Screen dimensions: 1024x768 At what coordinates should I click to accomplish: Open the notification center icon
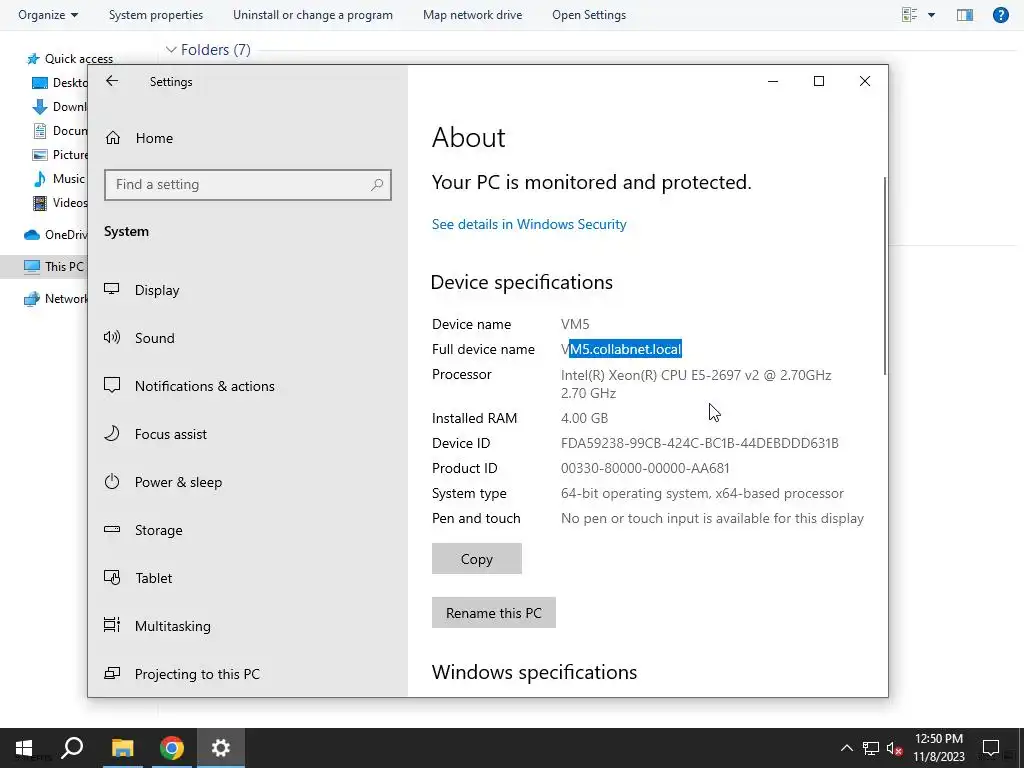[x=991, y=748]
